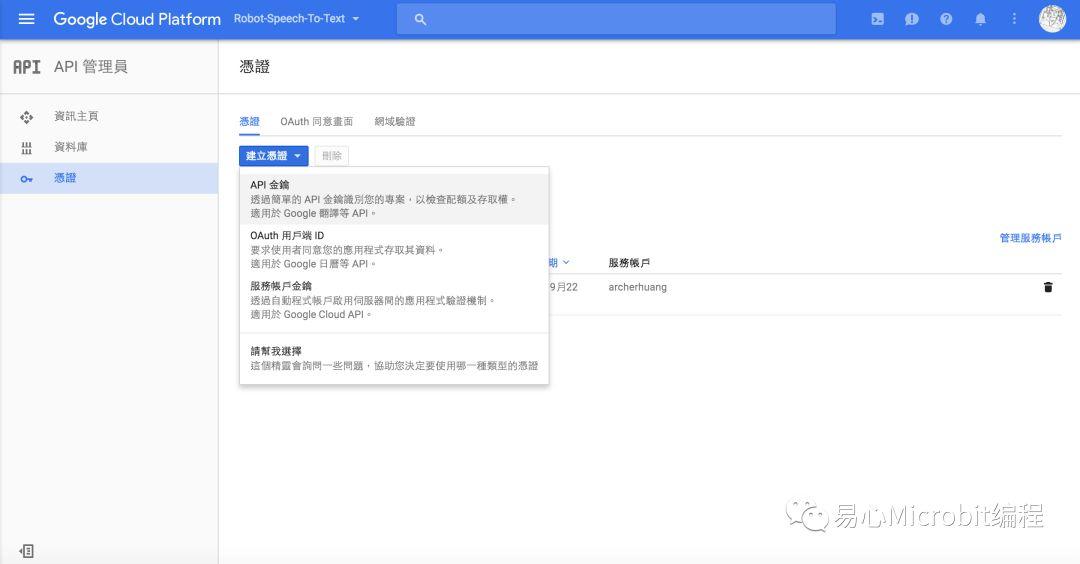Choose API 金鑰 from the menu
This screenshot has height=564, width=1080.
394,199
